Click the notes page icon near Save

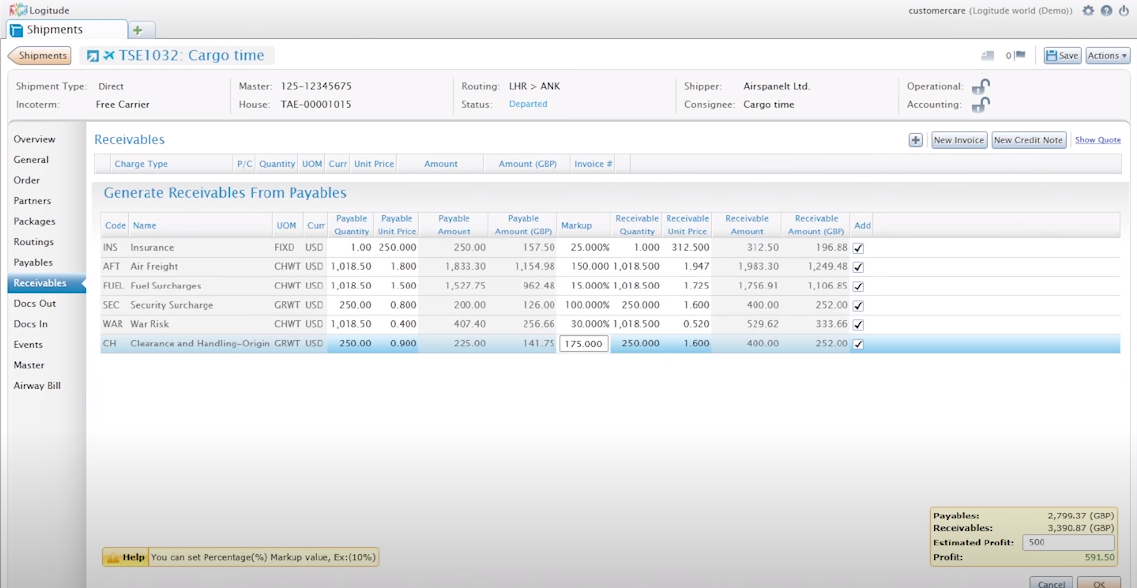[x=987, y=55]
